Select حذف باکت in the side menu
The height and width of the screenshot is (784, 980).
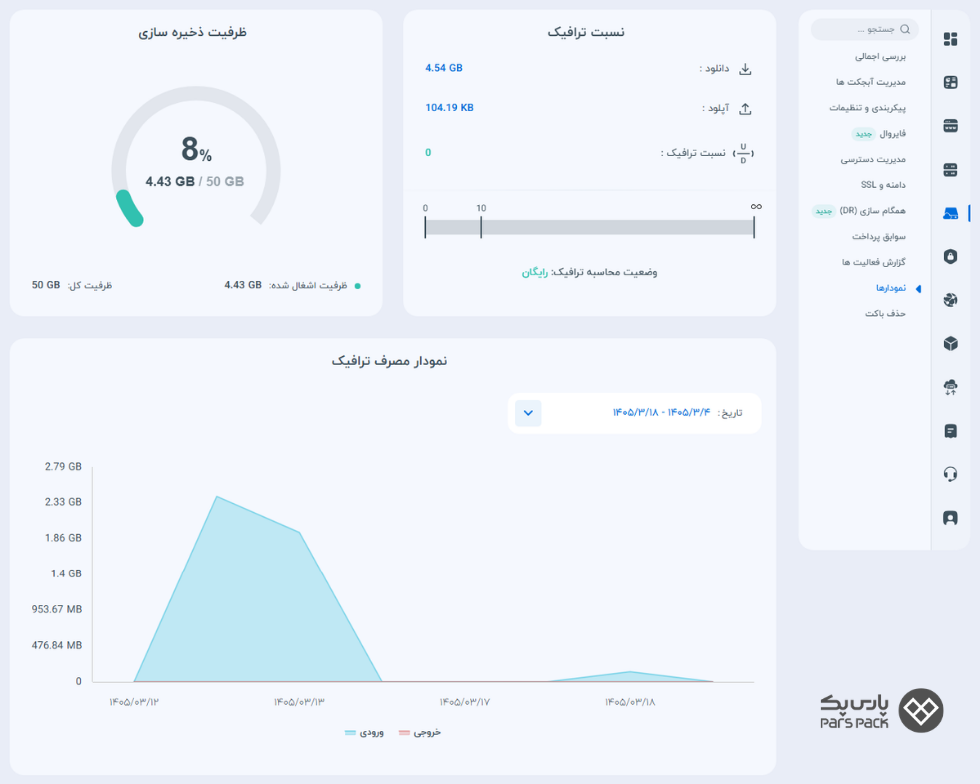885,313
